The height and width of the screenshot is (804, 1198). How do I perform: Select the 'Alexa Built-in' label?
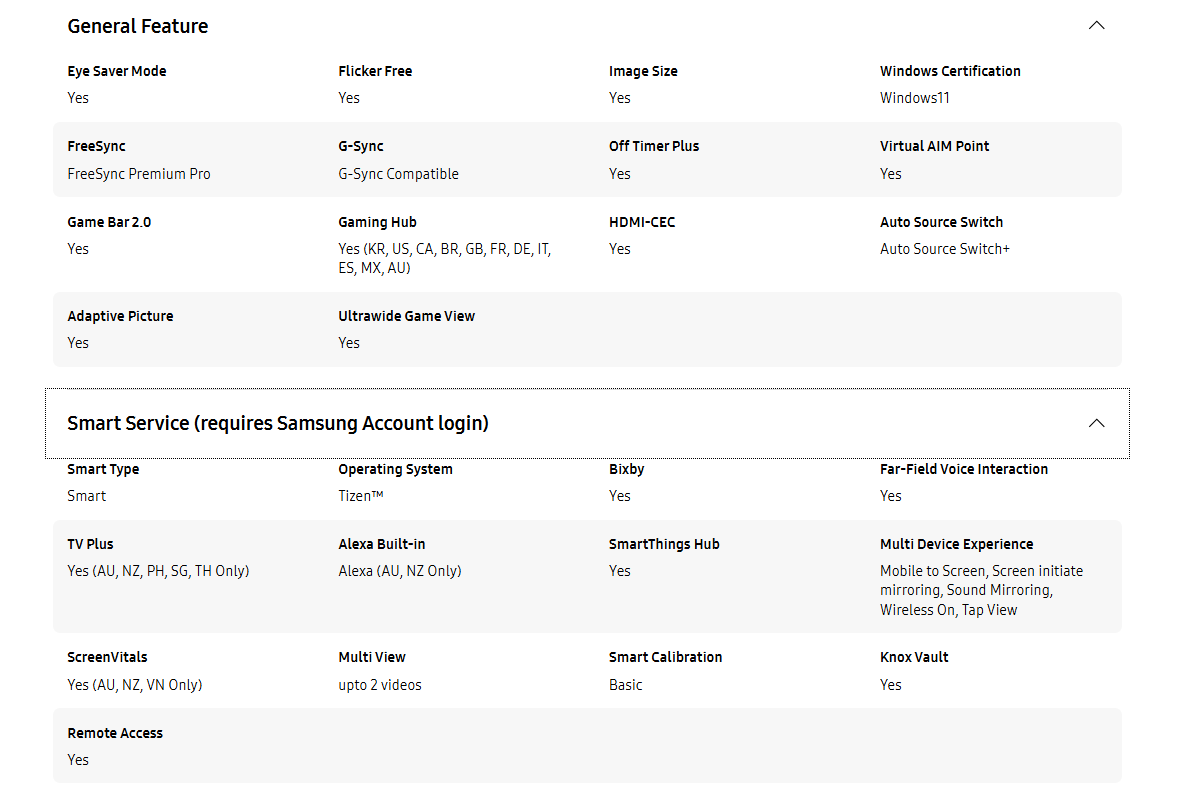pyautogui.click(x=382, y=544)
